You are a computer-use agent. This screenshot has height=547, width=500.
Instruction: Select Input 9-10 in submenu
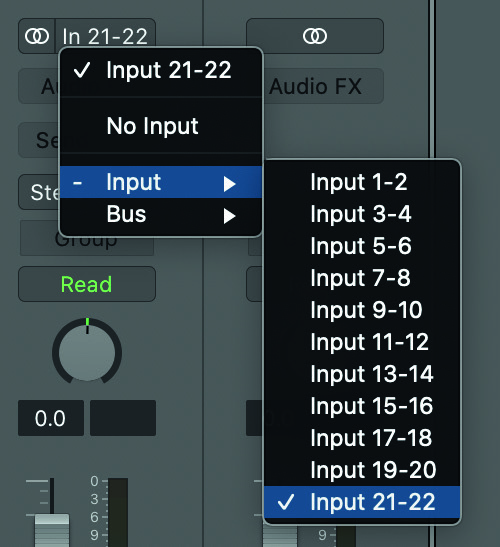click(x=362, y=310)
